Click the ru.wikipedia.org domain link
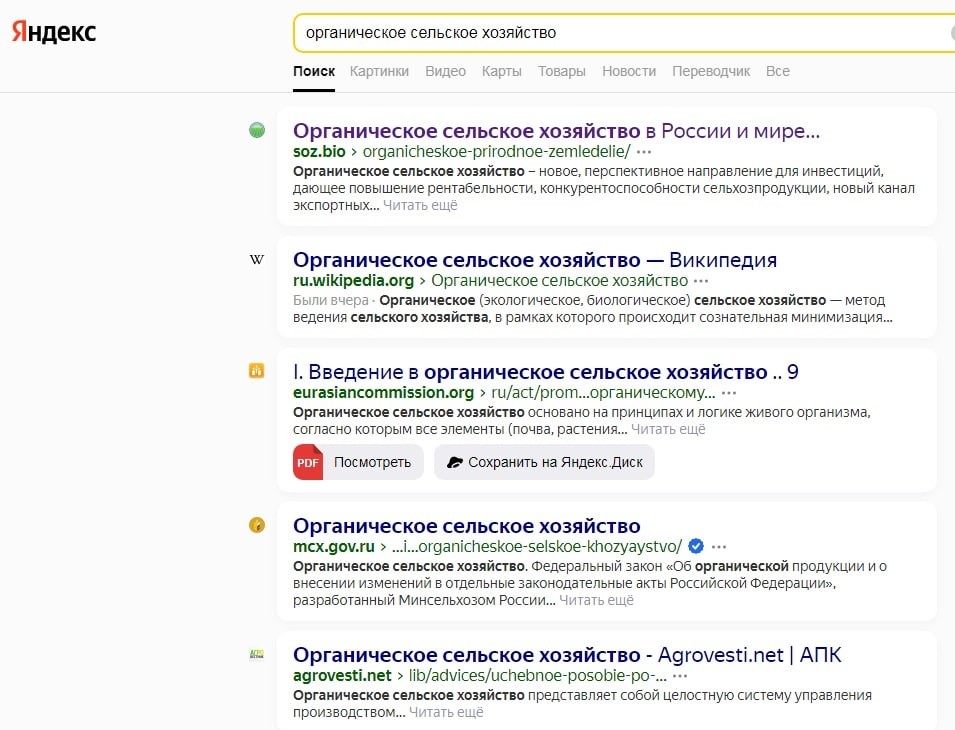Image resolution: width=955 pixels, height=730 pixels. (x=353, y=281)
